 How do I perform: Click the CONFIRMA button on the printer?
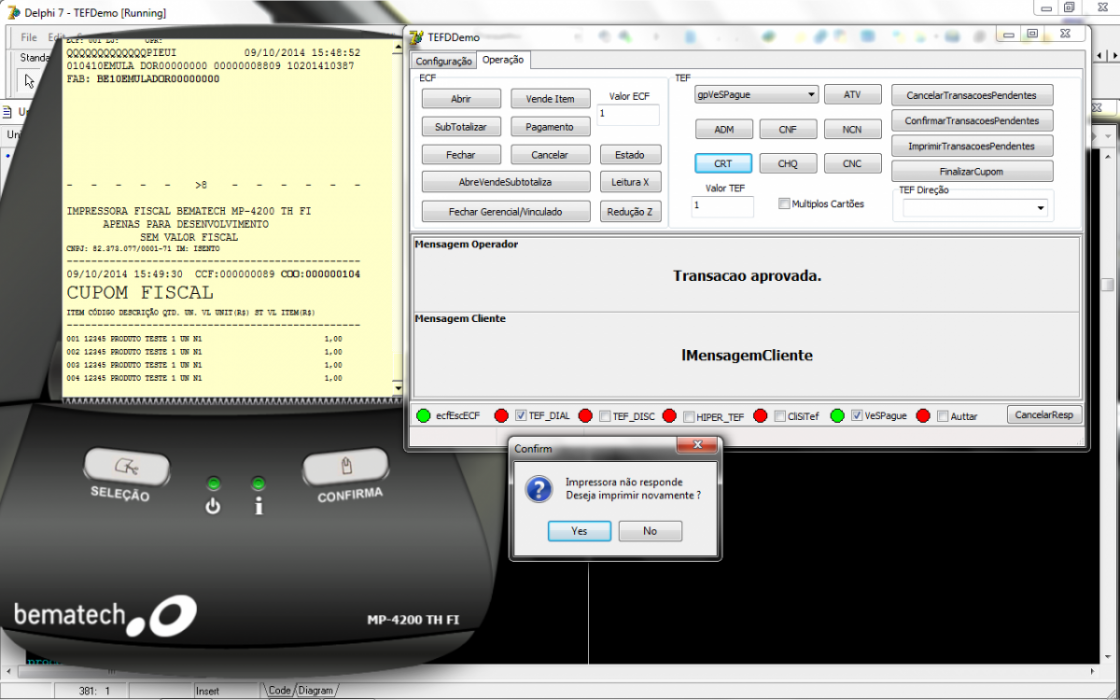[346, 467]
